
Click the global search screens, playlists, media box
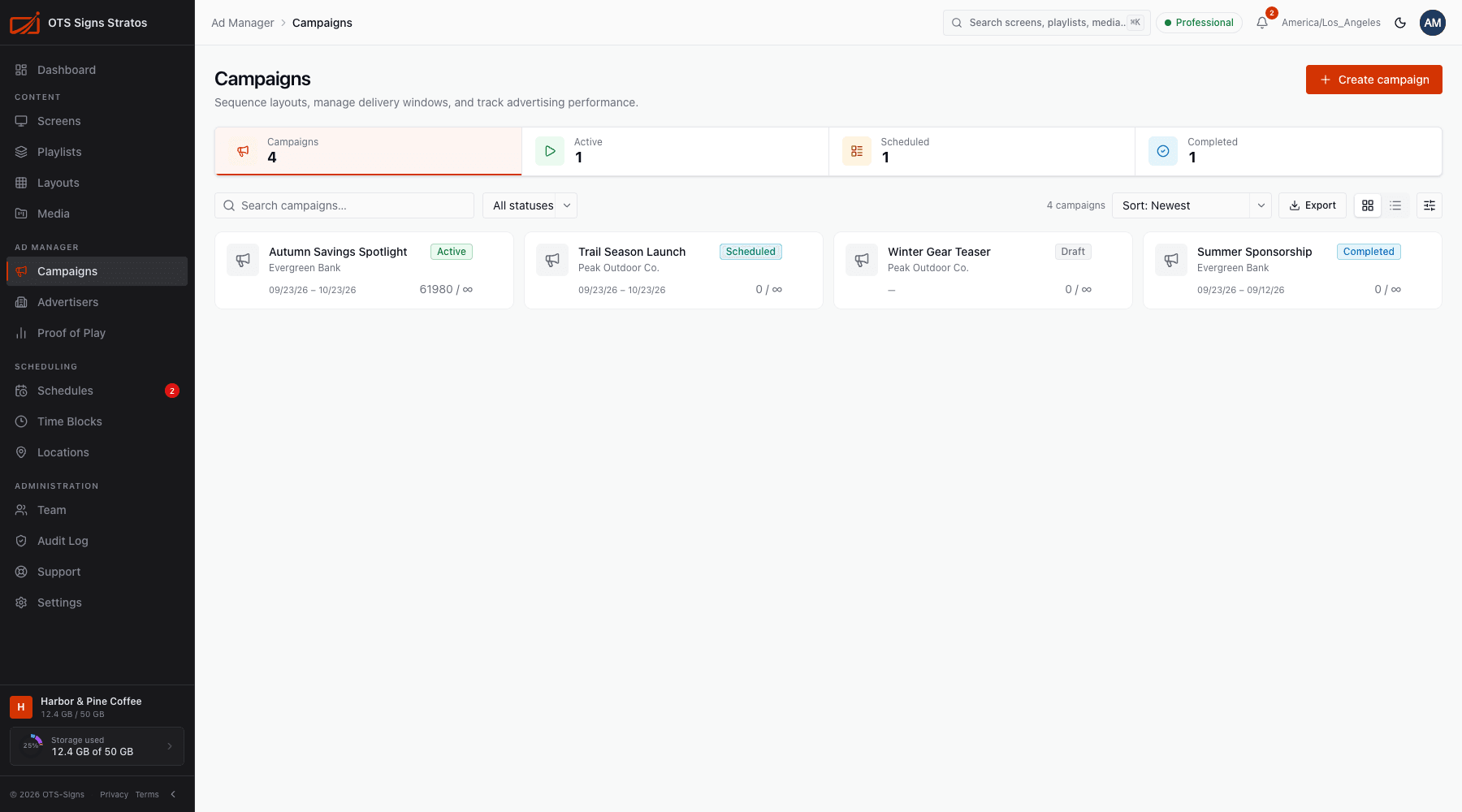(x=1047, y=23)
